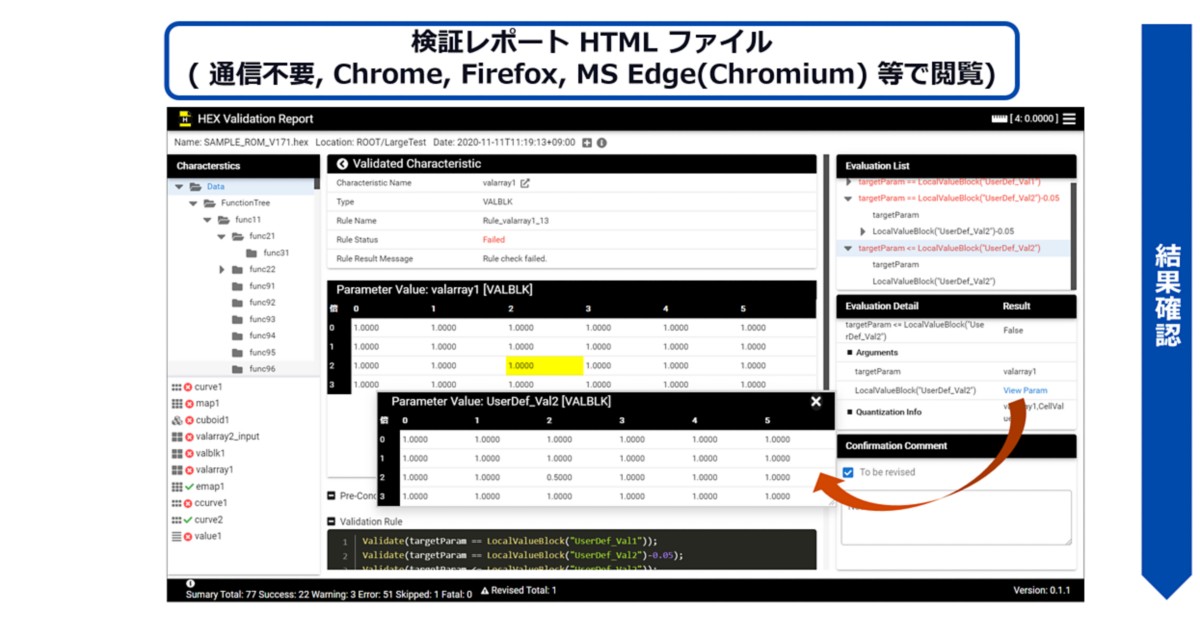Click the ruler icon in header
This screenshot has width=1200, height=632.
[999, 119]
